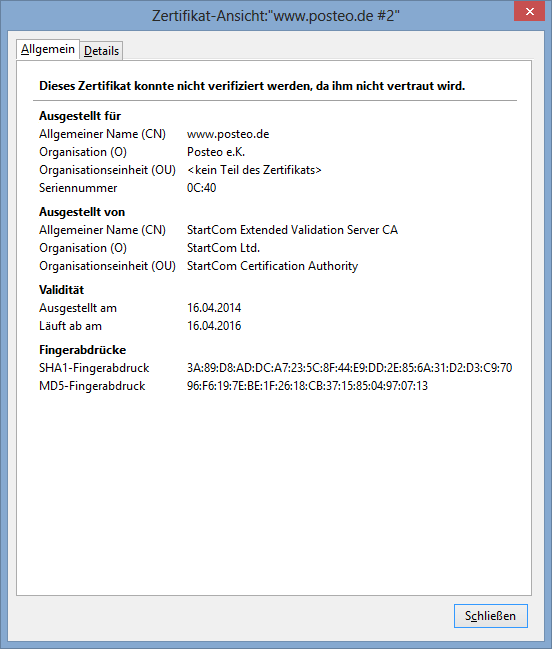Click the <kein Teil des Zertifikats> value
Screen dimensions: 552x649
coord(254,170)
